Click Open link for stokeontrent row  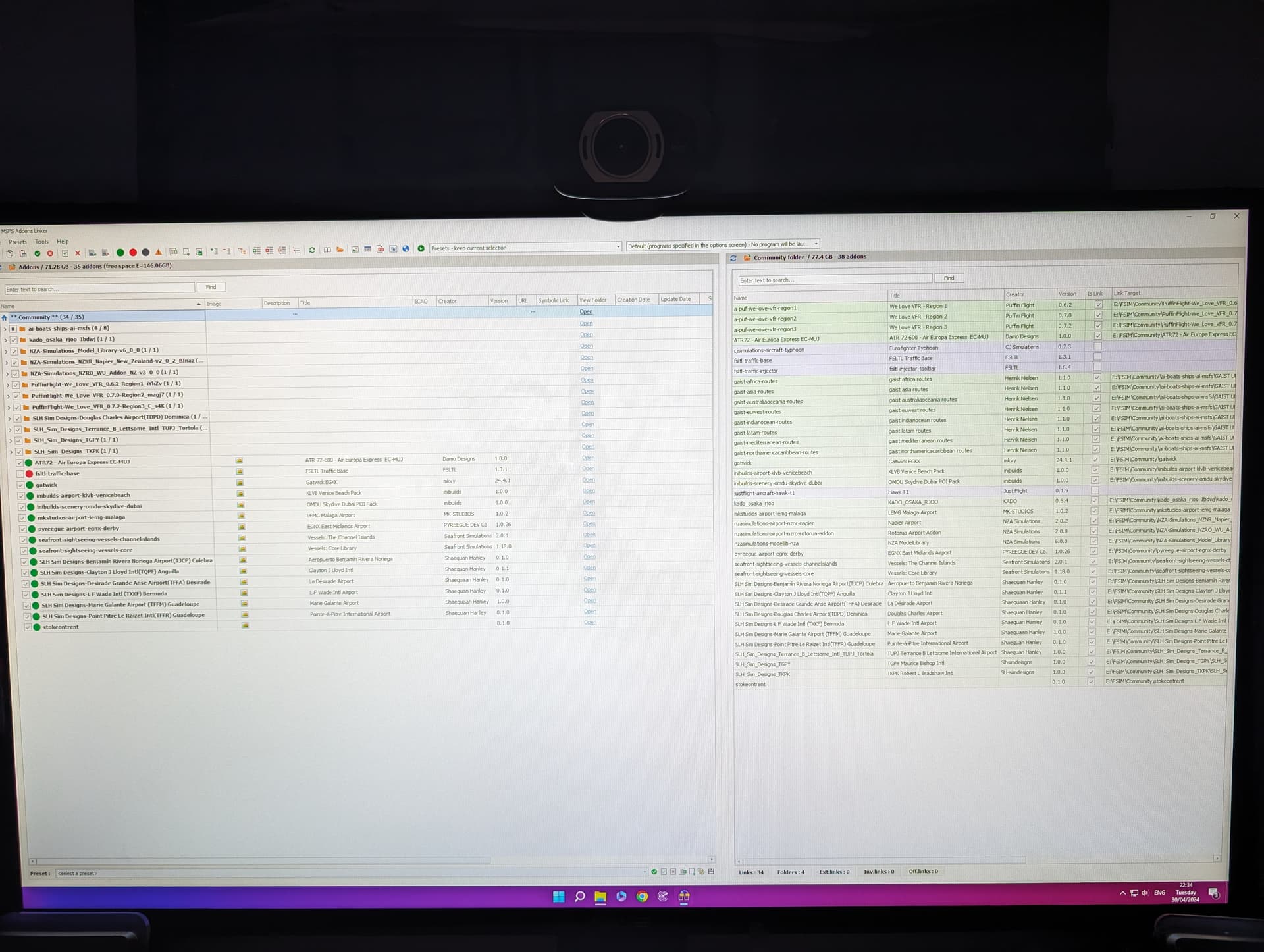click(590, 623)
